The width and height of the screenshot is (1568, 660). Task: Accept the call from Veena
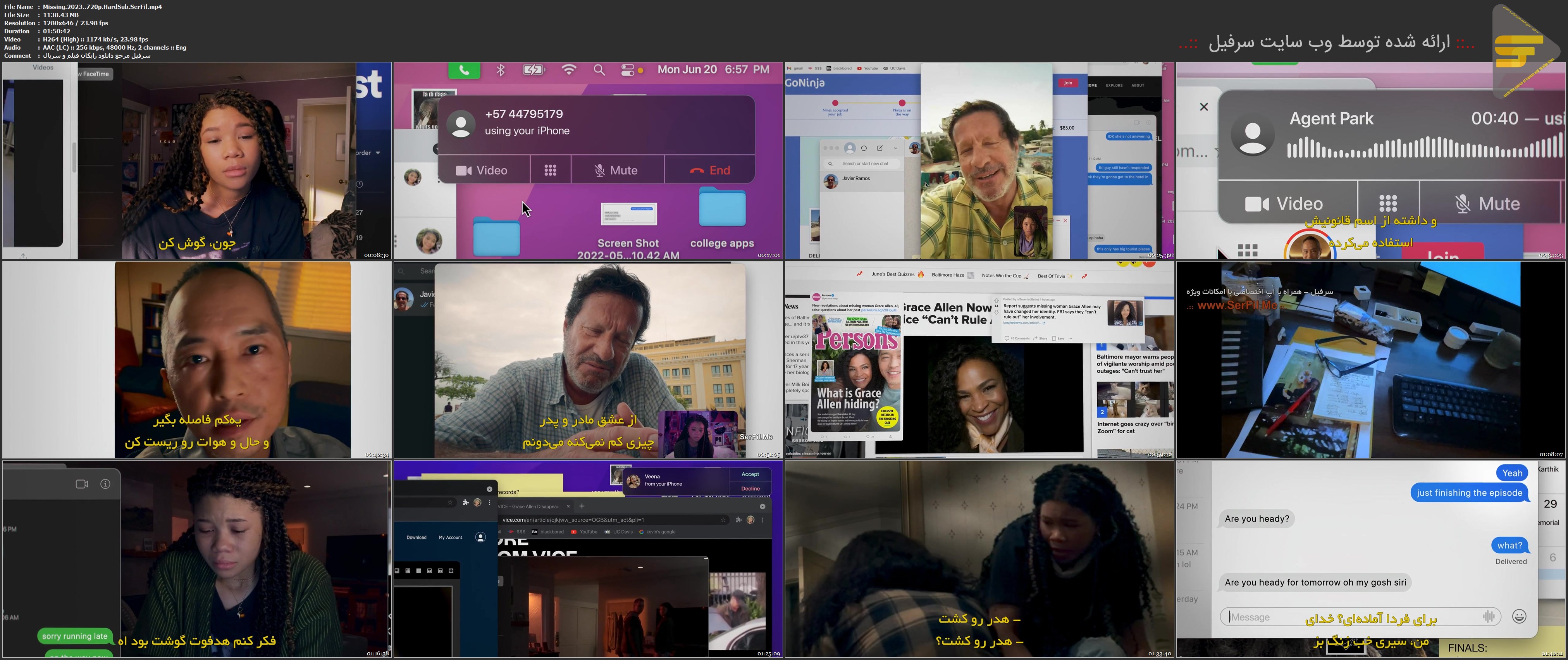pos(750,474)
